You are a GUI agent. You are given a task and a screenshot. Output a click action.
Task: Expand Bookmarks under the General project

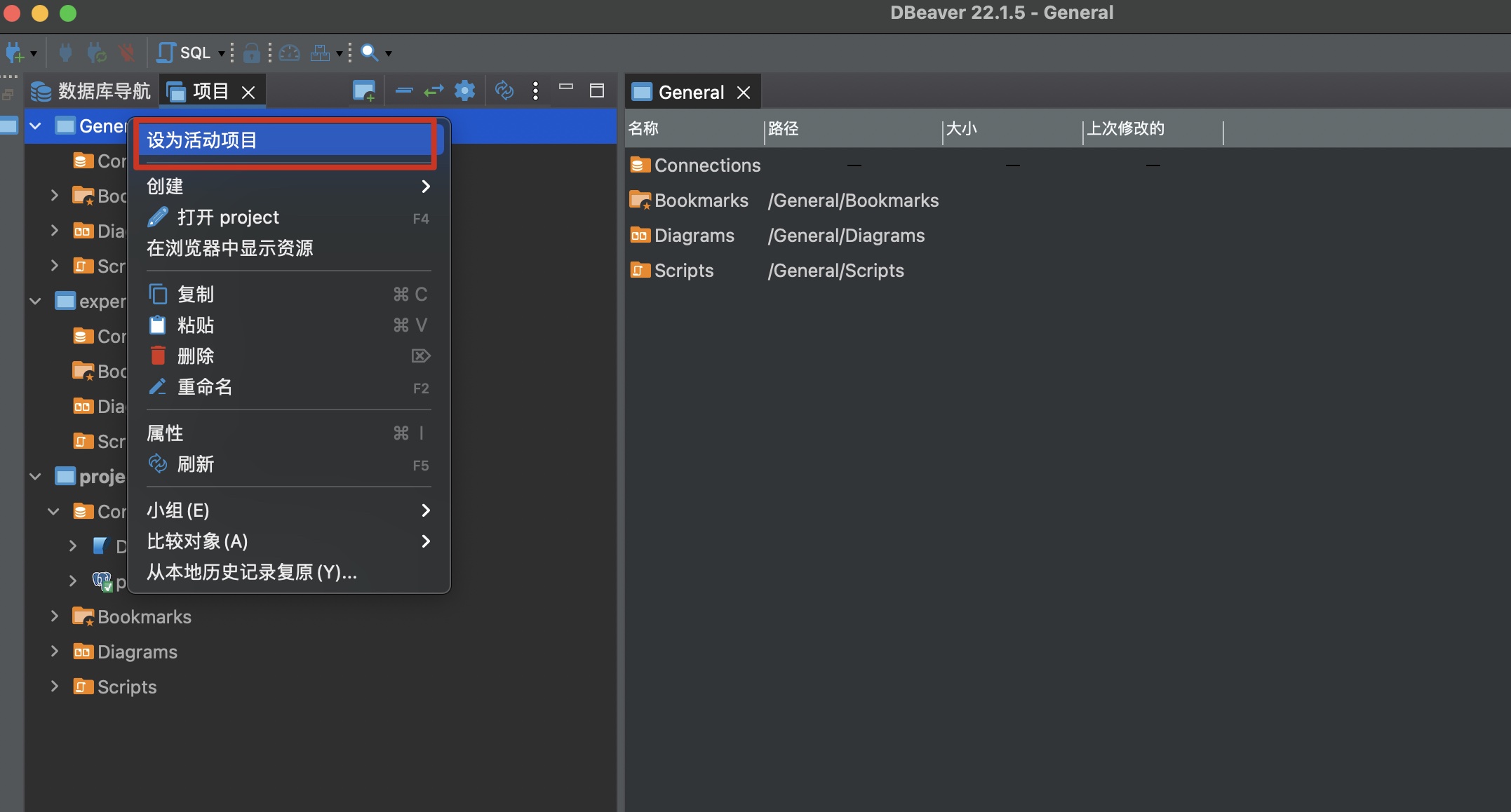click(x=55, y=196)
